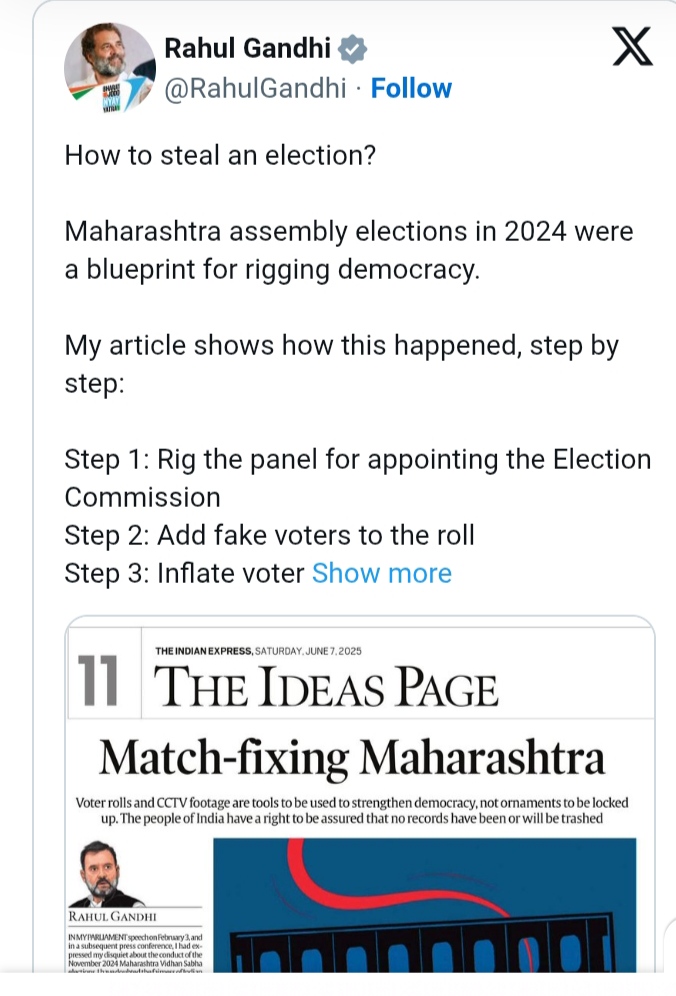Click the X logo in the tweet corner
Viewport: 676px width, 996px height.
pyautogui.click(x=632, y=46)
